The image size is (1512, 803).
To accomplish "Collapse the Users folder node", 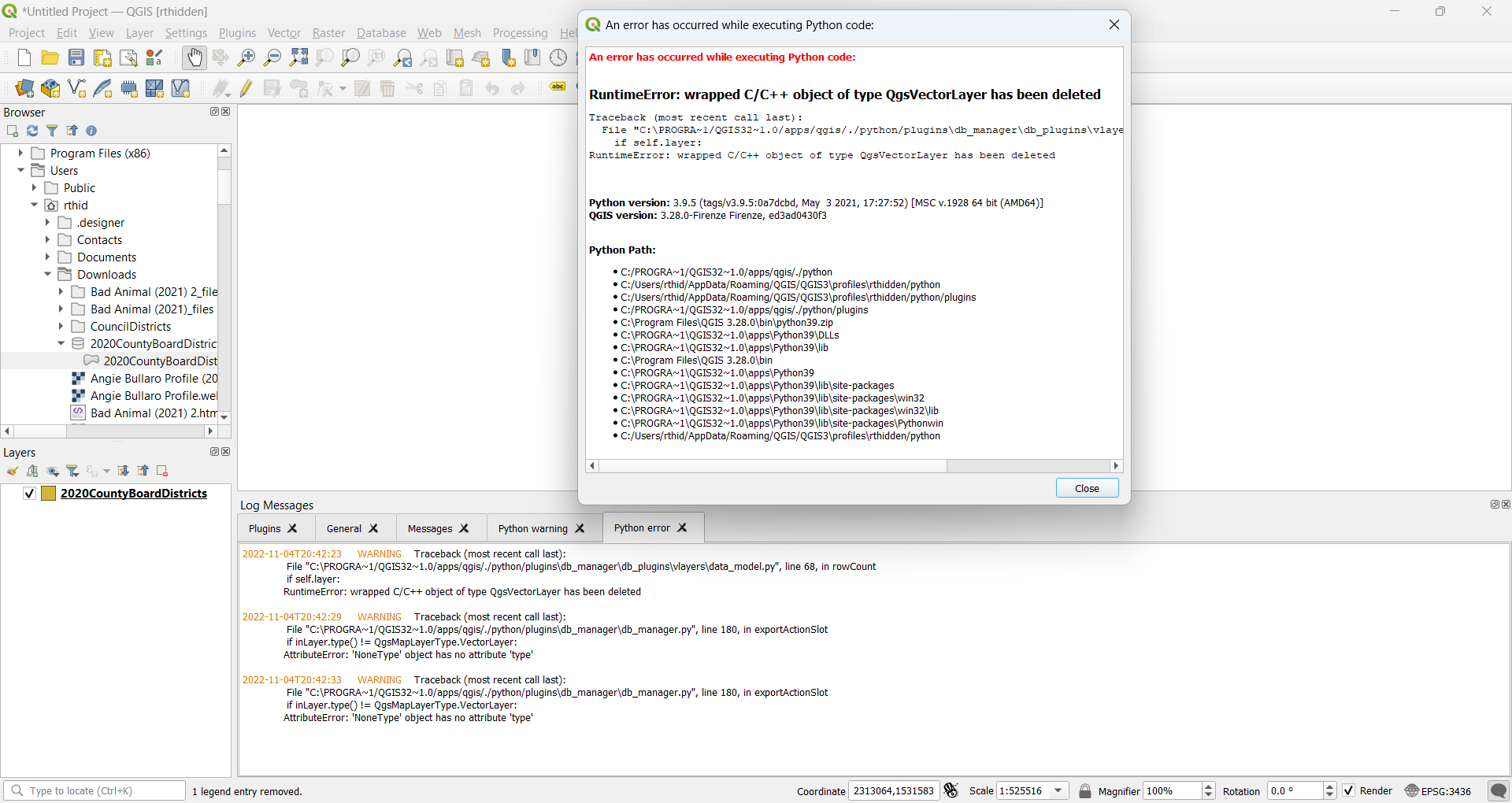I will 20,171.
